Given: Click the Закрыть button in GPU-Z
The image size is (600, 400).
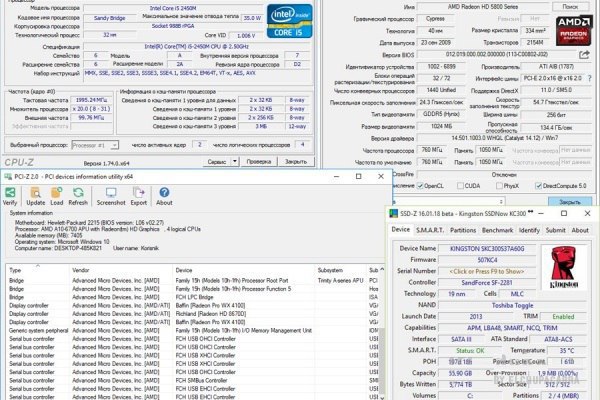Looking at the screenshot, I should coord(570,202).
